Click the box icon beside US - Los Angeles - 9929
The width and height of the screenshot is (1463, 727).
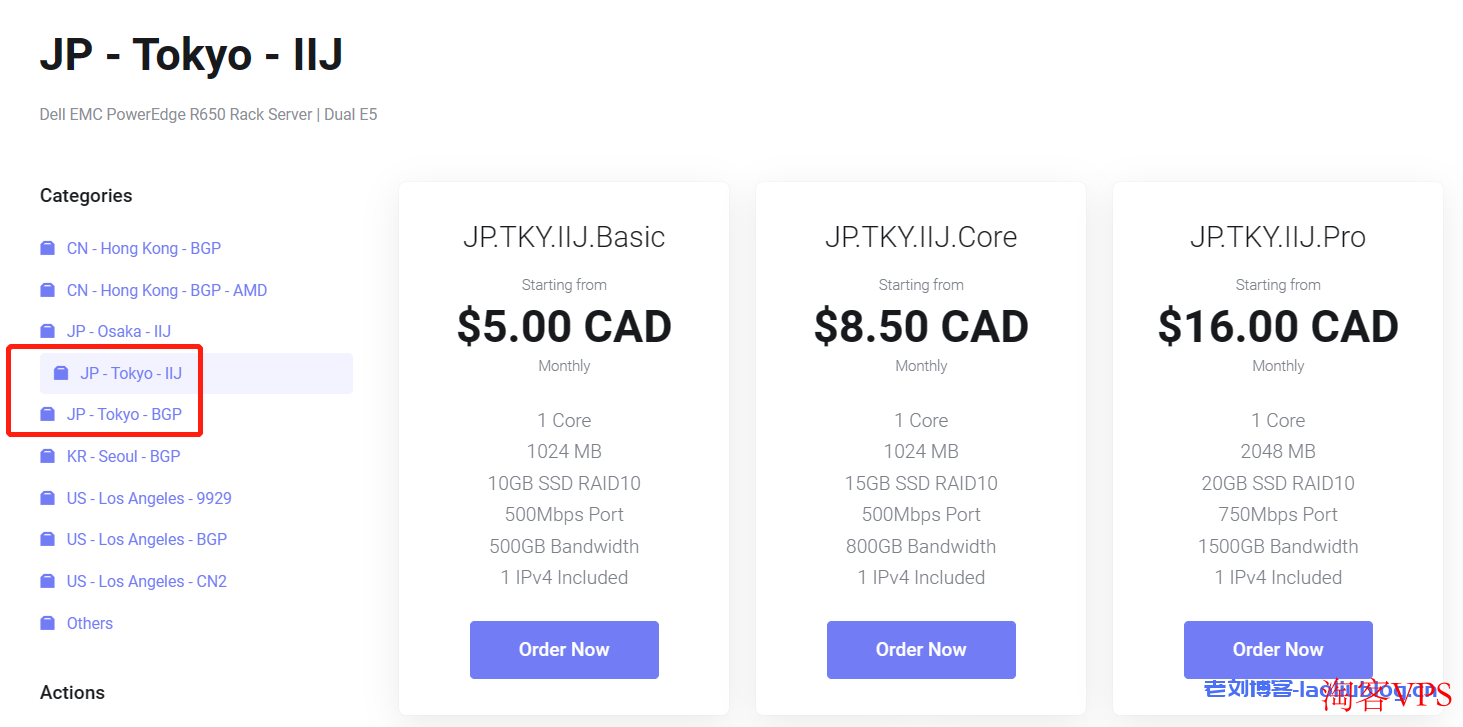(x=47, y=498)
